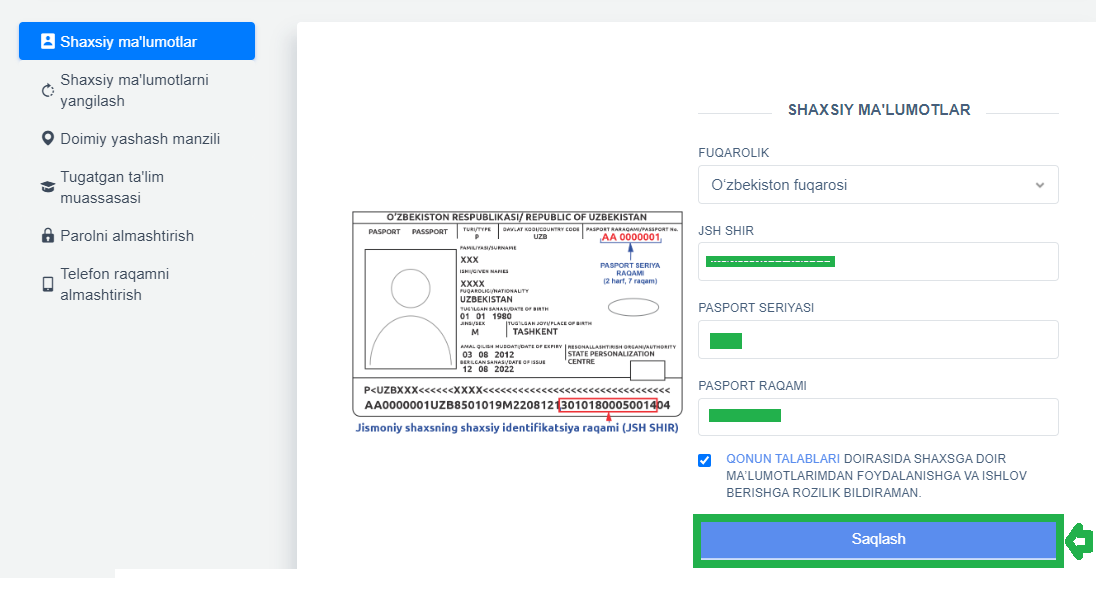Click the red AA 0000001 passport number sample
This screenshot has height=604, width=1096.
point(630,238)
